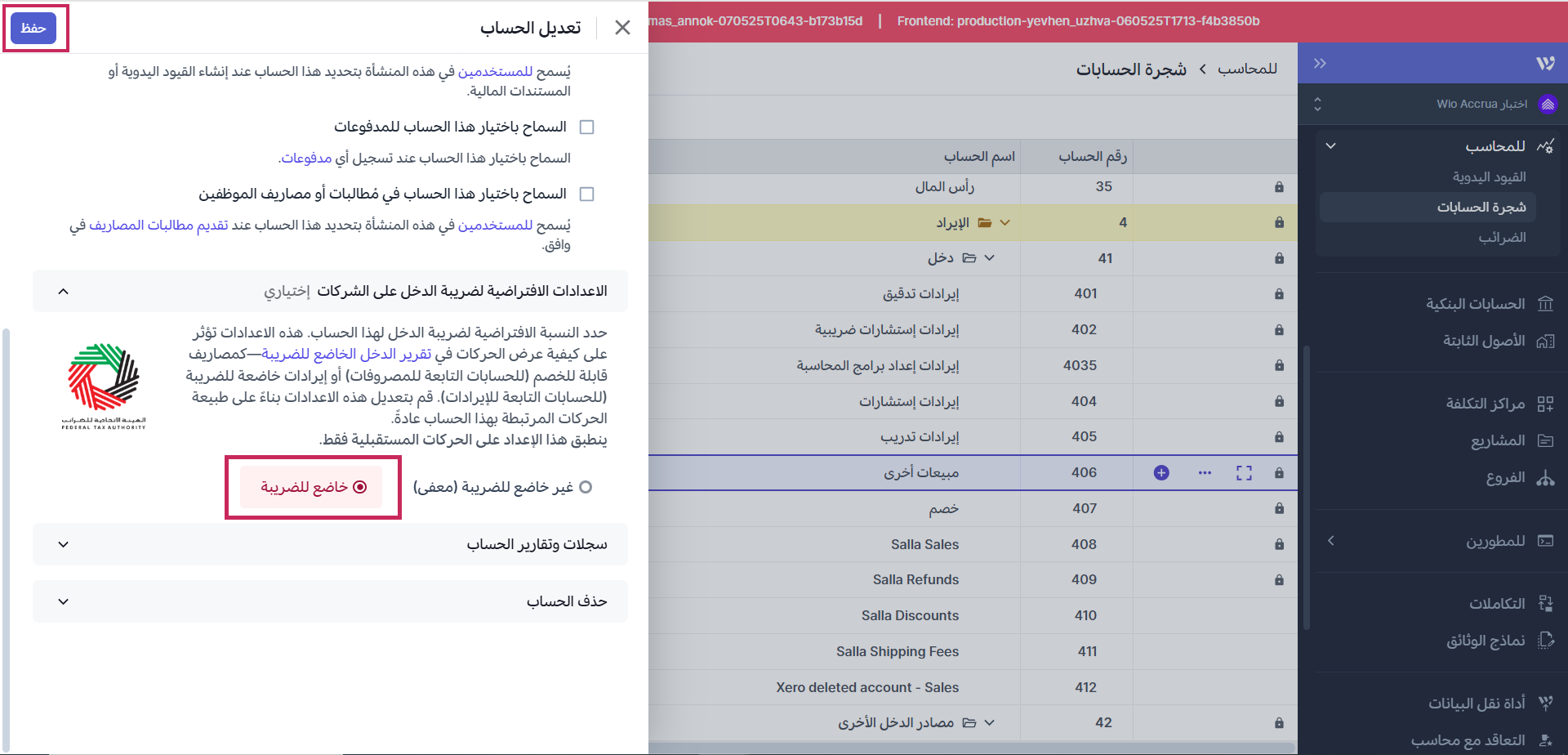
Task: Select the non-taxable (exempt) radio option
Action: [585, 487]
